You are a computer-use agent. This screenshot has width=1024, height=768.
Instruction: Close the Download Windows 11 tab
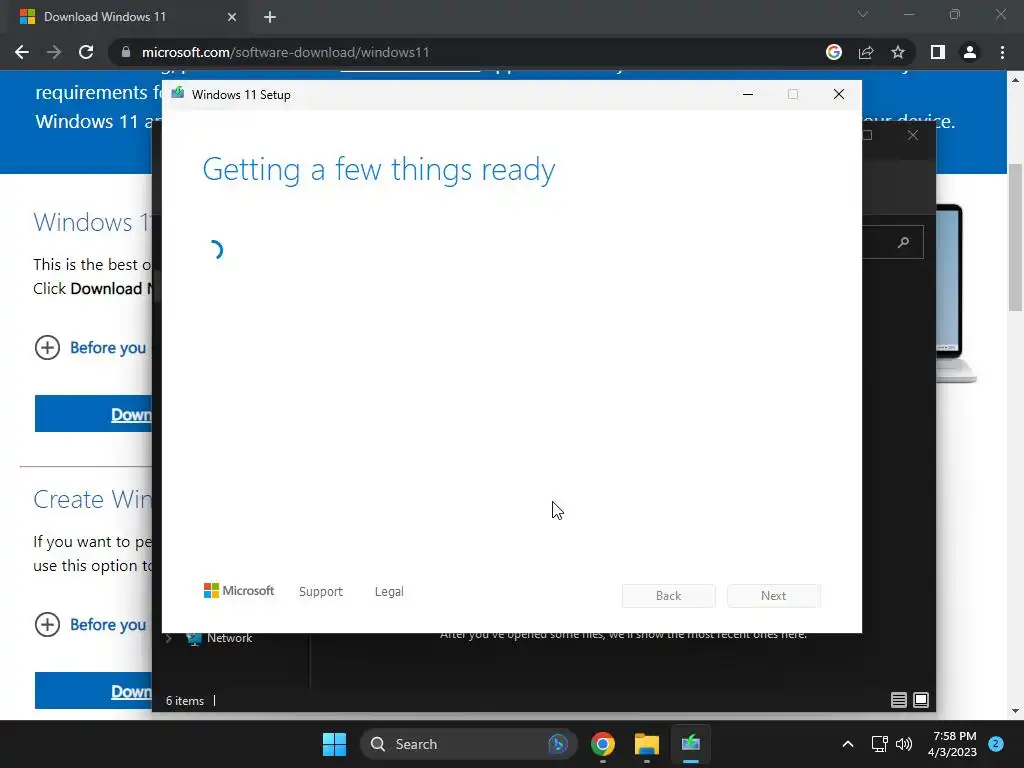pyautogui.click(x=232, y=17)
